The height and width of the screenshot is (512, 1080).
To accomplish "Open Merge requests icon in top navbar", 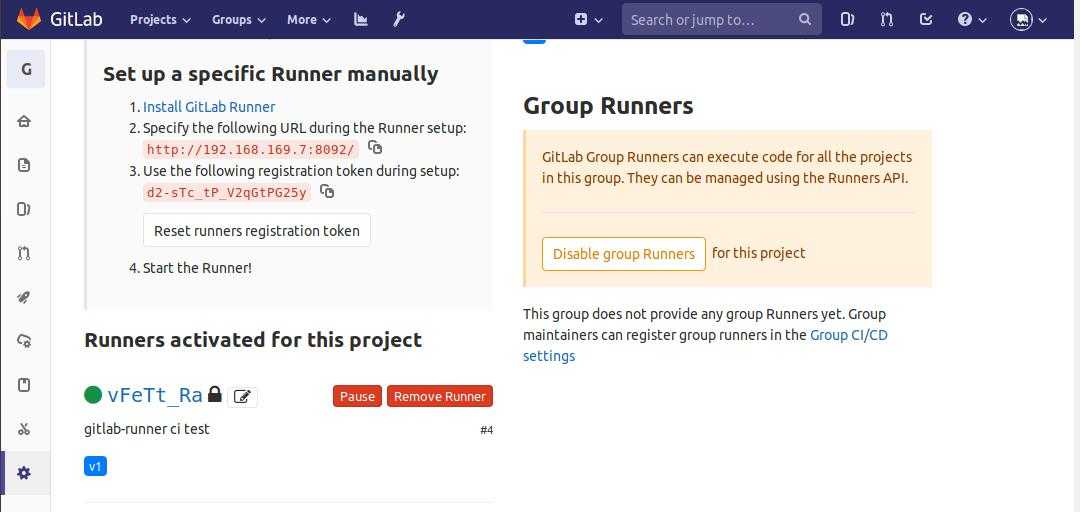I will point(886,19).
